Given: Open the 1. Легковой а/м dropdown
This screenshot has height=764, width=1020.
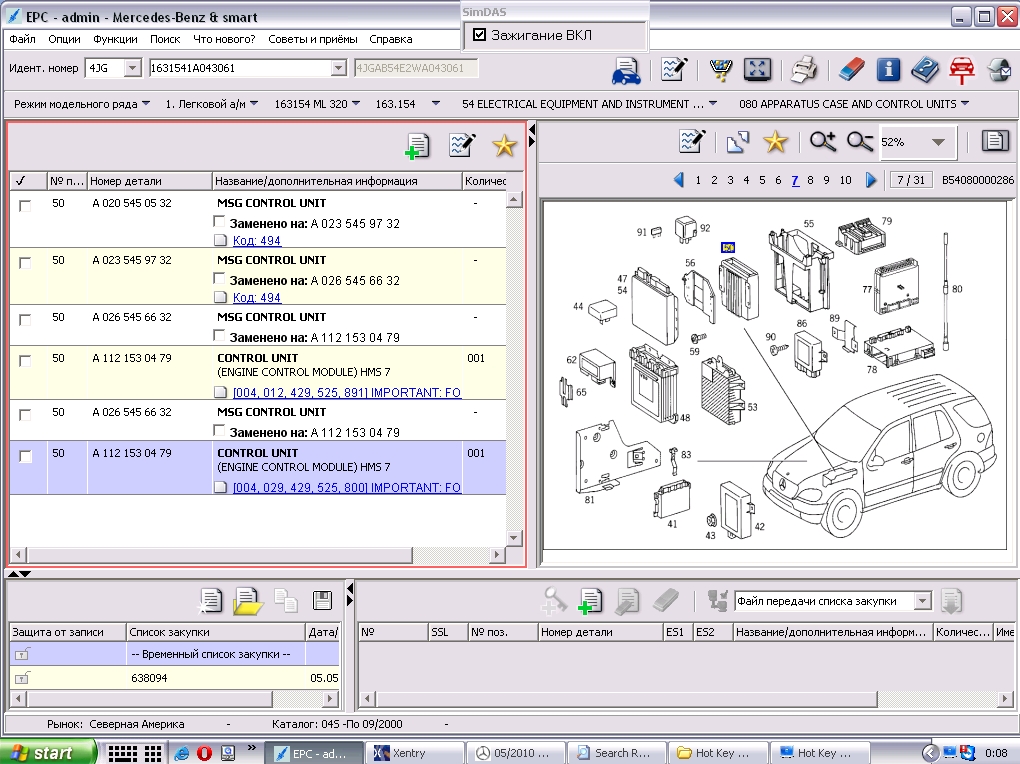Looking at the screenshot, I should coord(211,103).
